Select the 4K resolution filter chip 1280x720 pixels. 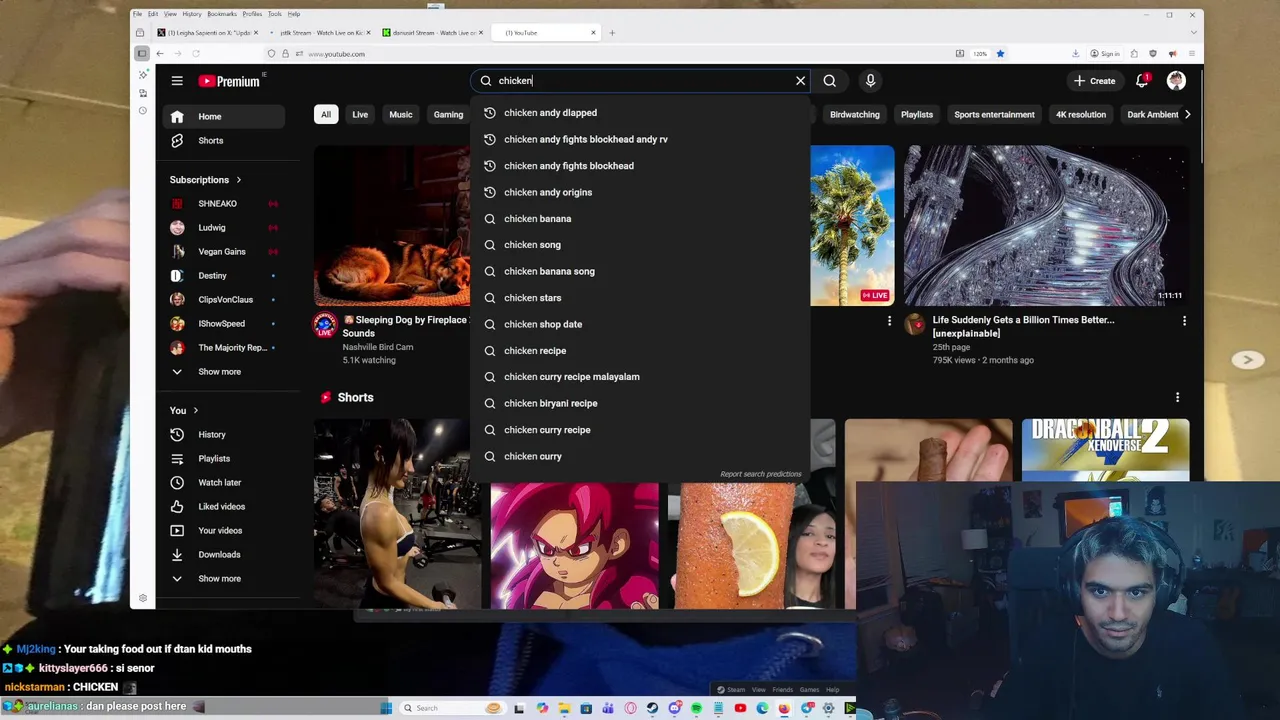click(1081, 115)
